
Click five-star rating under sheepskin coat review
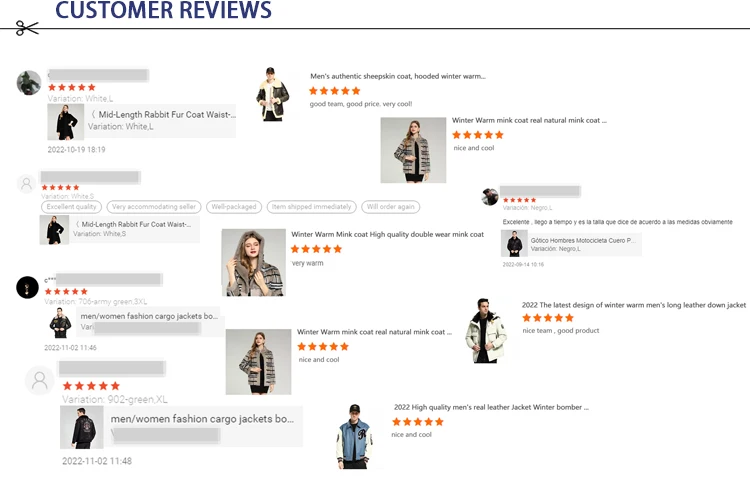click(x=334, y=91)
